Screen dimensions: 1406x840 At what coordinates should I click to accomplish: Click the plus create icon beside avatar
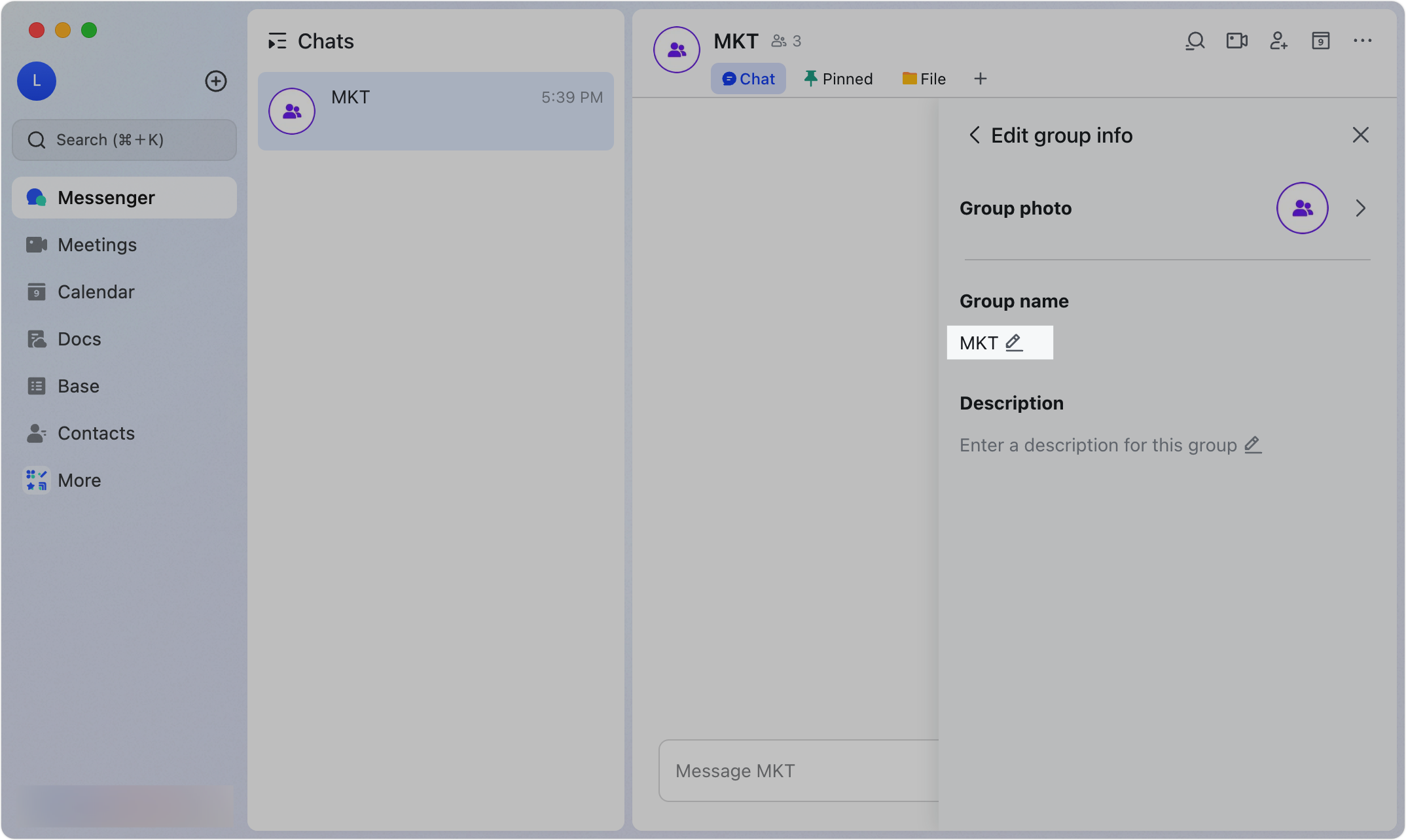[216, 81]
